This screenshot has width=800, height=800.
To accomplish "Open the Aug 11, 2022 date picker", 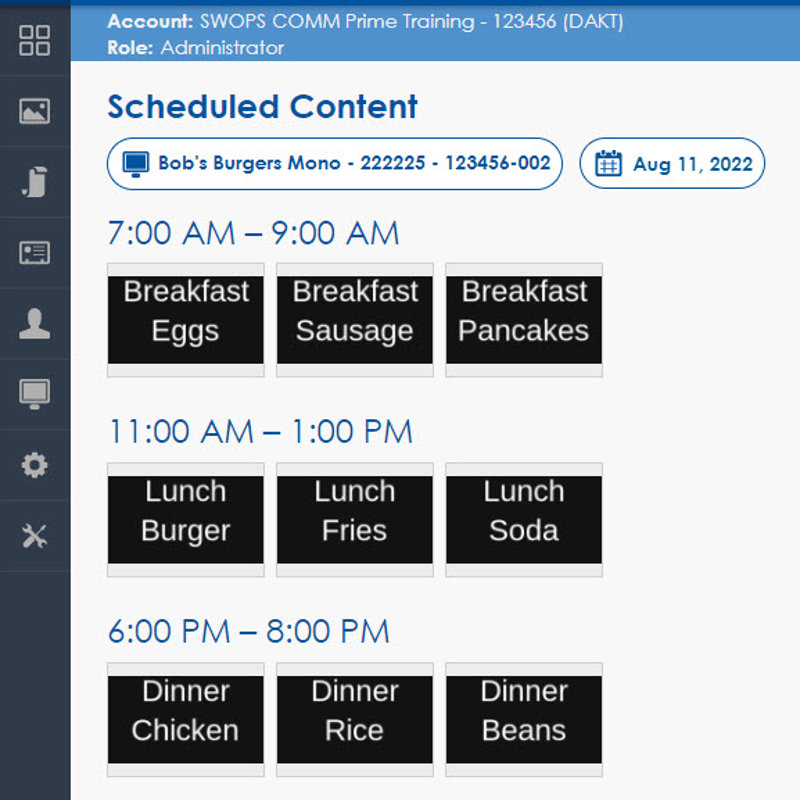I will (672, 164).
